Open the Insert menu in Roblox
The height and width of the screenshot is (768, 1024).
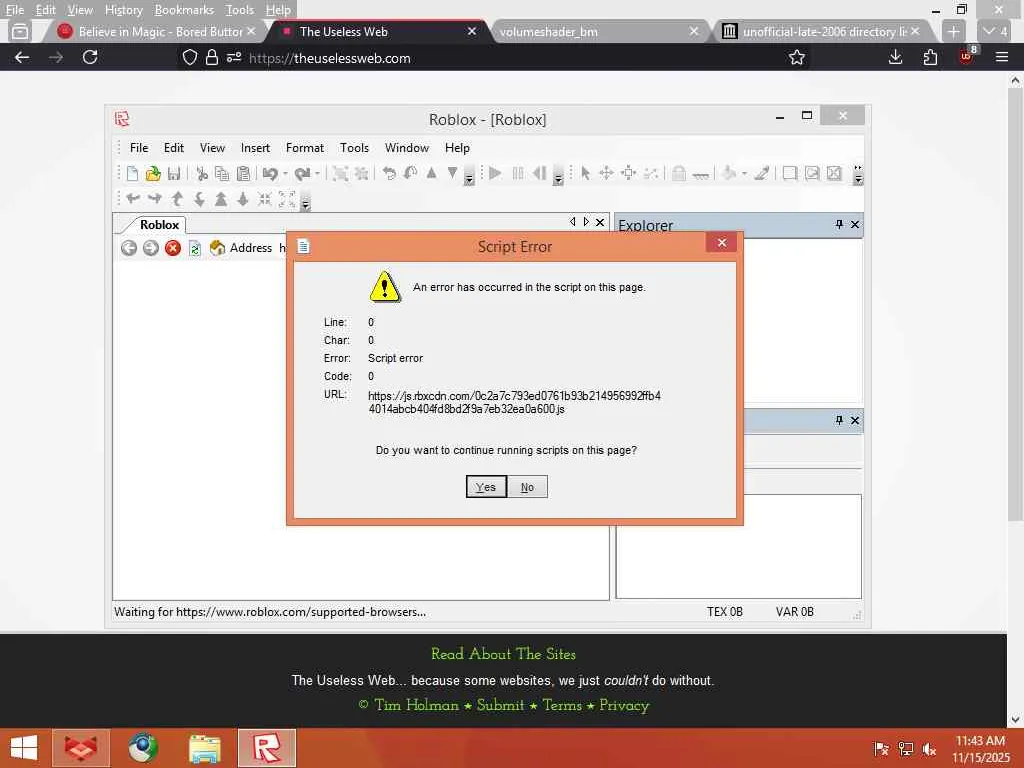click(x=255, y=148)
